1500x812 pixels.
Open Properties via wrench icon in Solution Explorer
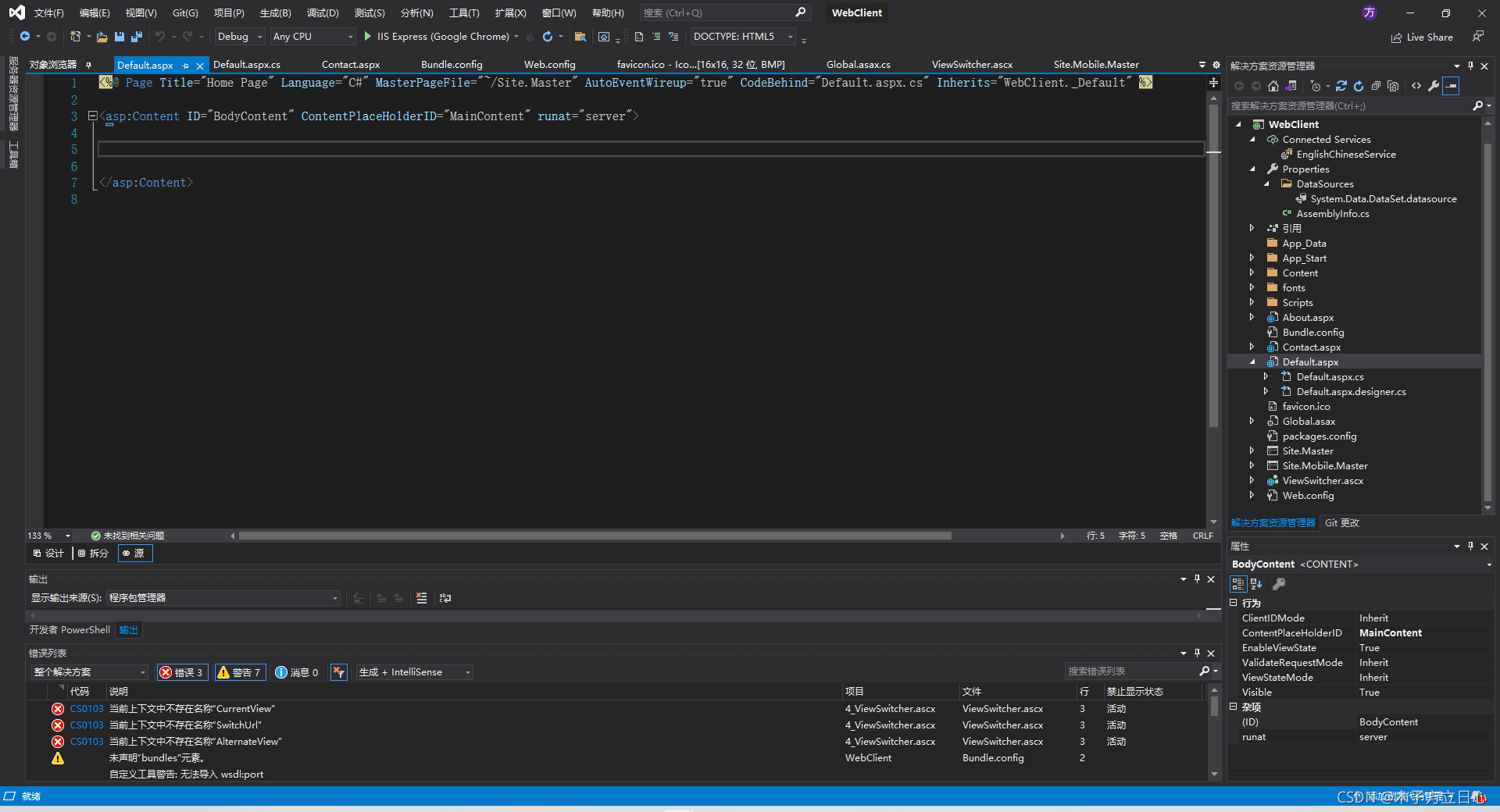[x=1434, y=86]
